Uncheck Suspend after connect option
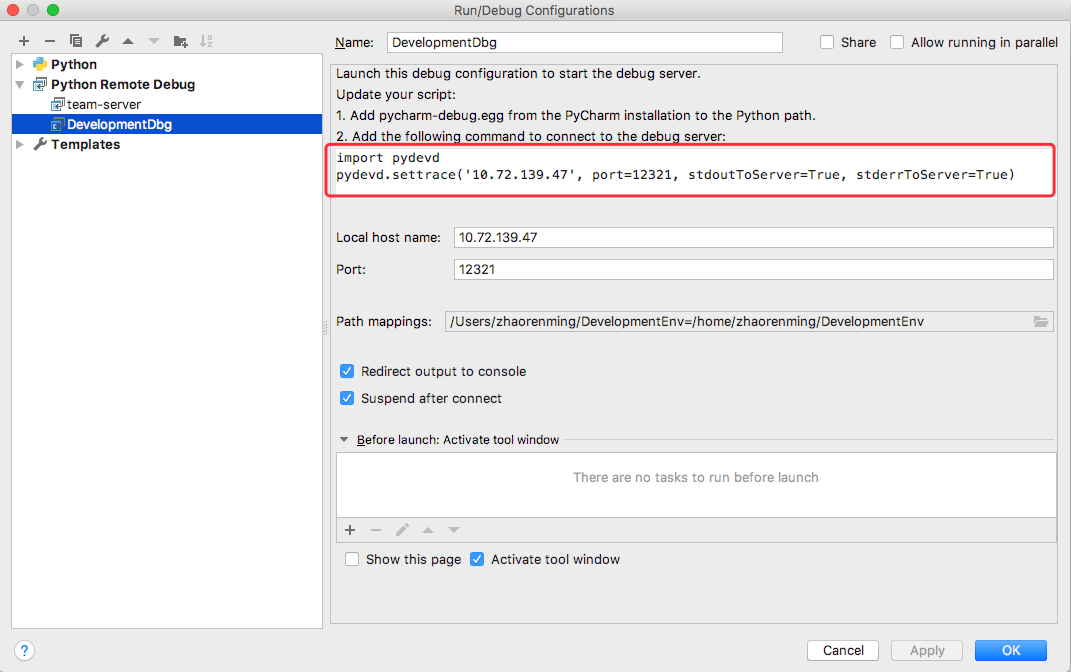This screenshot has width=1071, height=672. (x=347, y=398)
